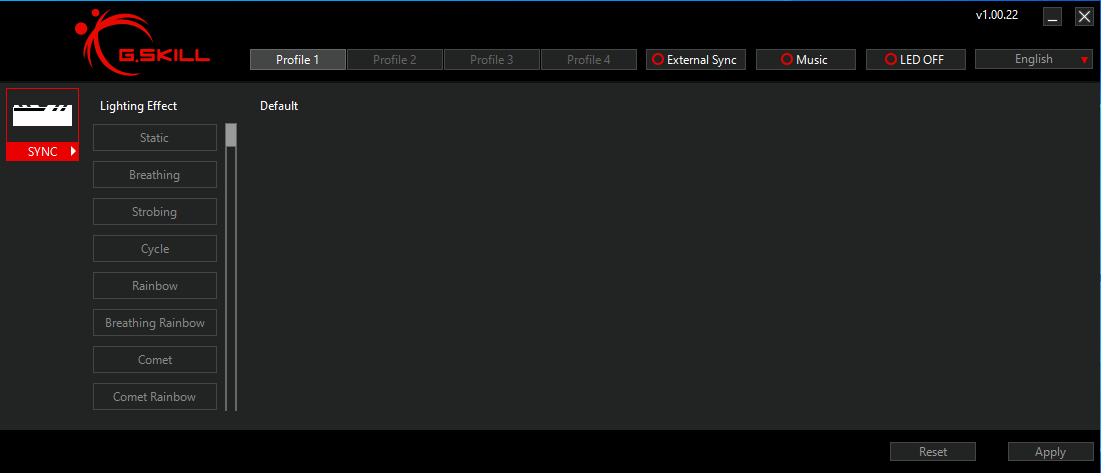
Task: Open Profile 3 tab
Action: coord(492,60)
